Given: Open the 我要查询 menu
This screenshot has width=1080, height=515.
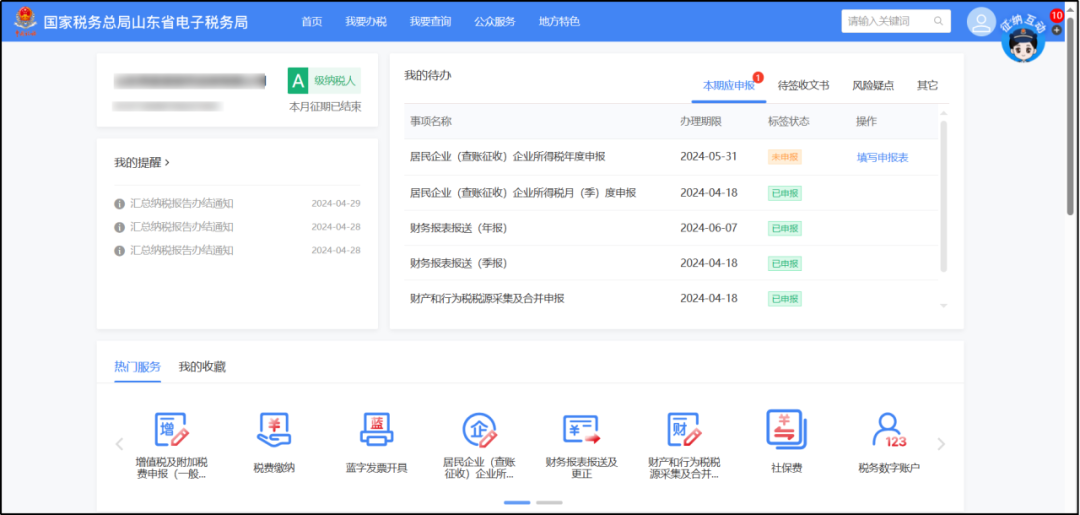Looking at the screenshot, I should (x=430, y=21).
